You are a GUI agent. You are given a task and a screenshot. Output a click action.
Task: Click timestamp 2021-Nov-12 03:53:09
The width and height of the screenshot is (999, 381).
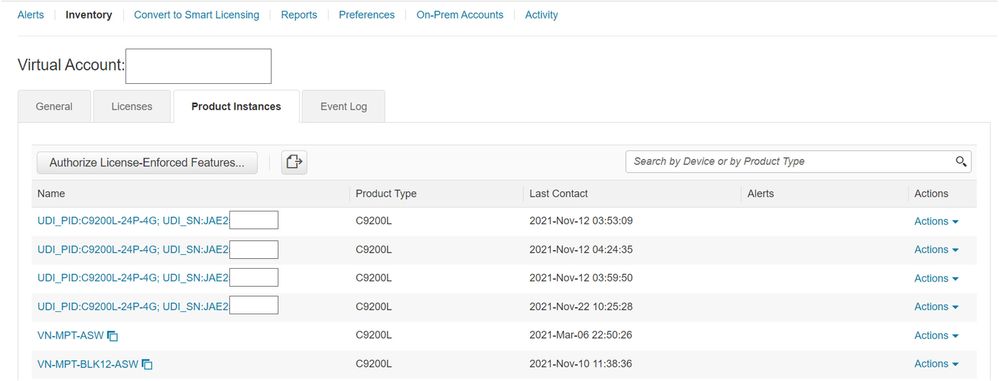580,221
